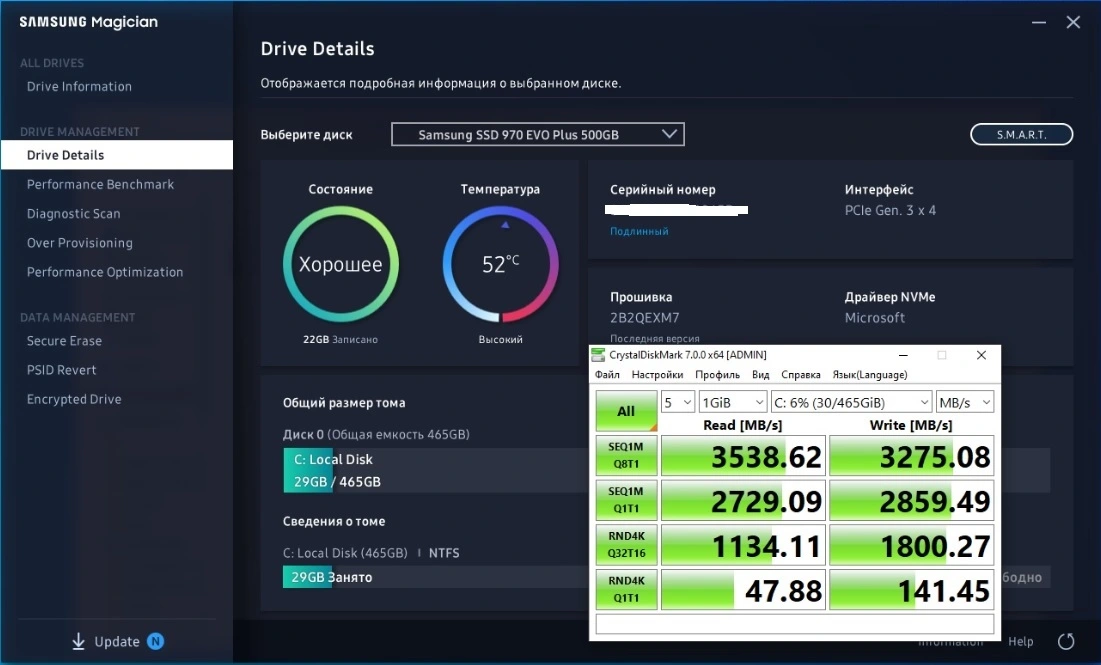
Task: Expand the Samsung SSD 970 EVO Plus drive selector
Action: [538, 134]
